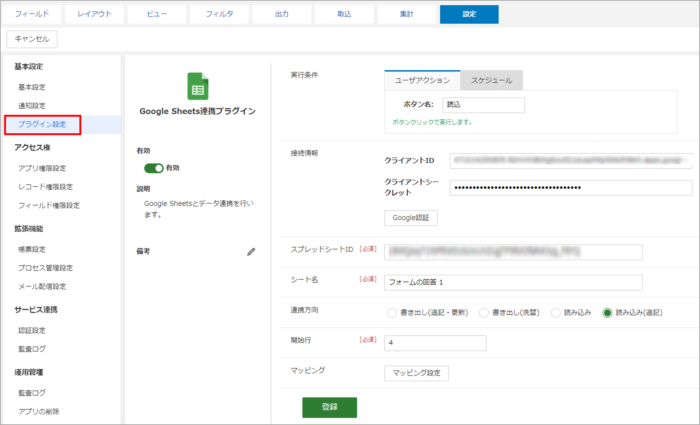Viewport: 700px width, 425px height.
Task: Open アプリの削除 in sidebar
Action: pos(38,412)
